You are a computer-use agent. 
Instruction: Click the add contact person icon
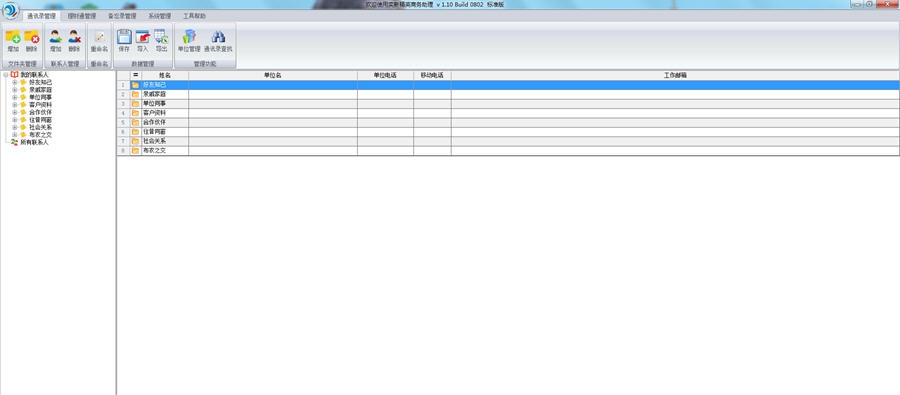[55, 37]
